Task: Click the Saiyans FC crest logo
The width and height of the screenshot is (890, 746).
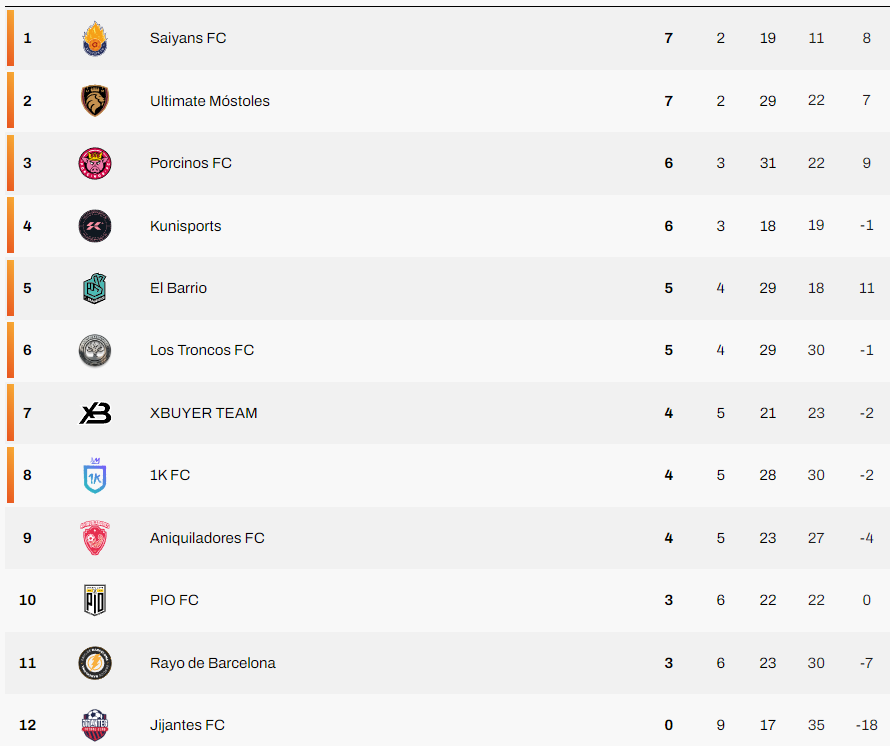Action: pyautogui.click(x=96, y=38)
